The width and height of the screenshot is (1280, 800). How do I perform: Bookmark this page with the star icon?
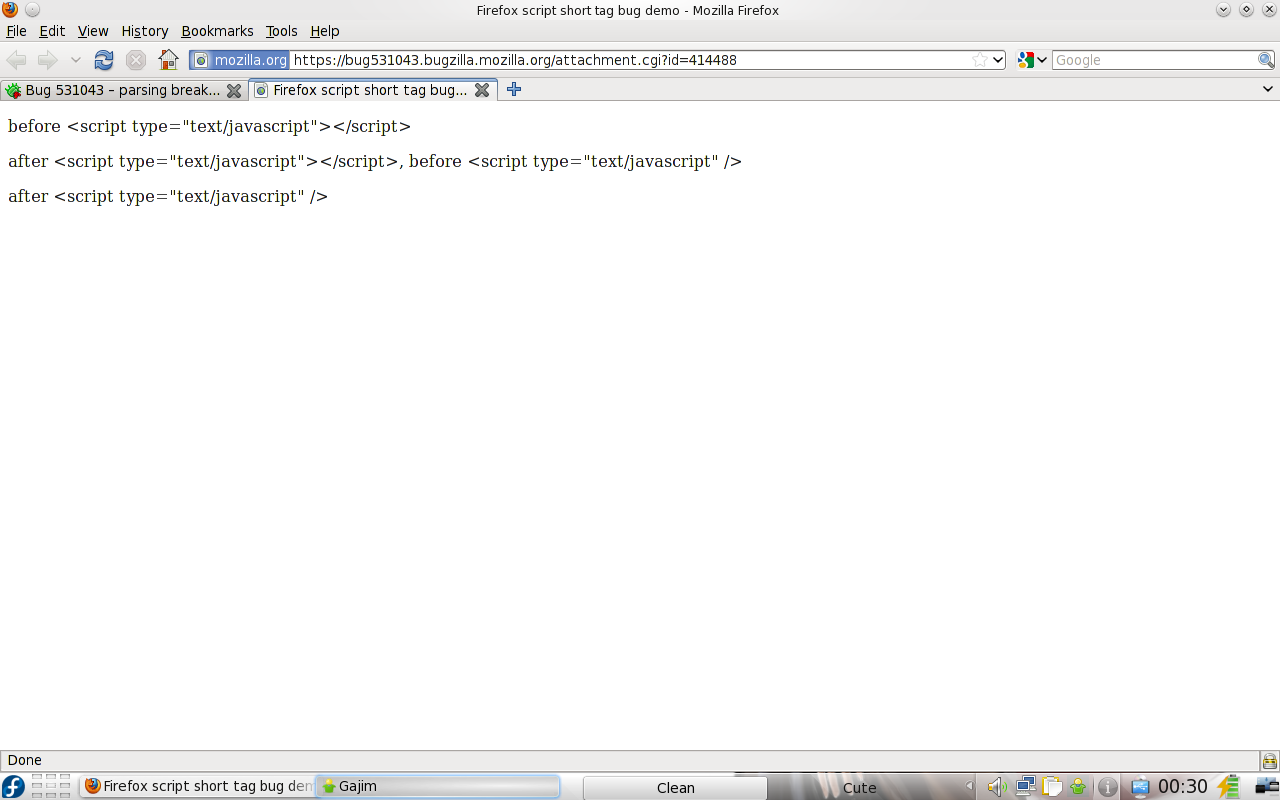coord(980,60)
